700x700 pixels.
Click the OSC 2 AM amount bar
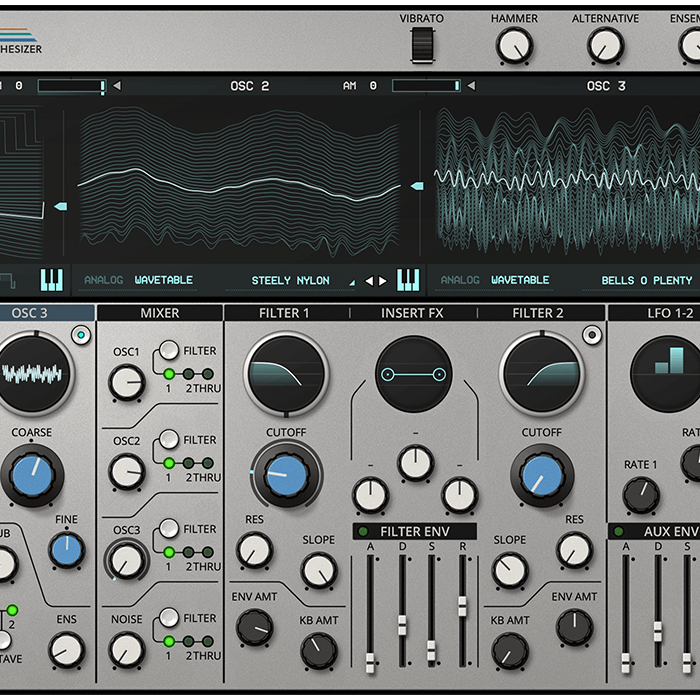click(x=426, y=86)
